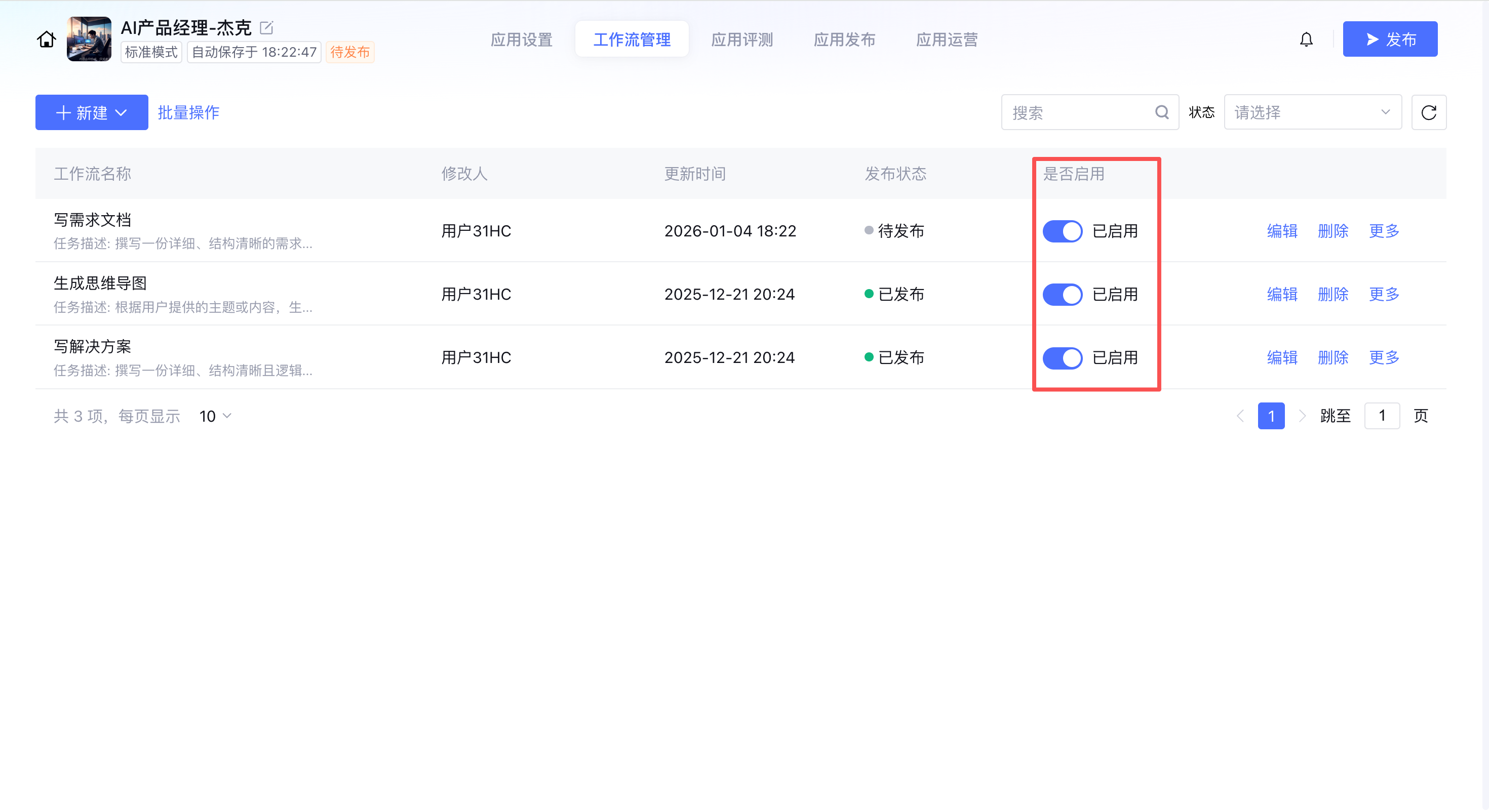
Task: Click 批量操作 link
Action: point(188,112)
